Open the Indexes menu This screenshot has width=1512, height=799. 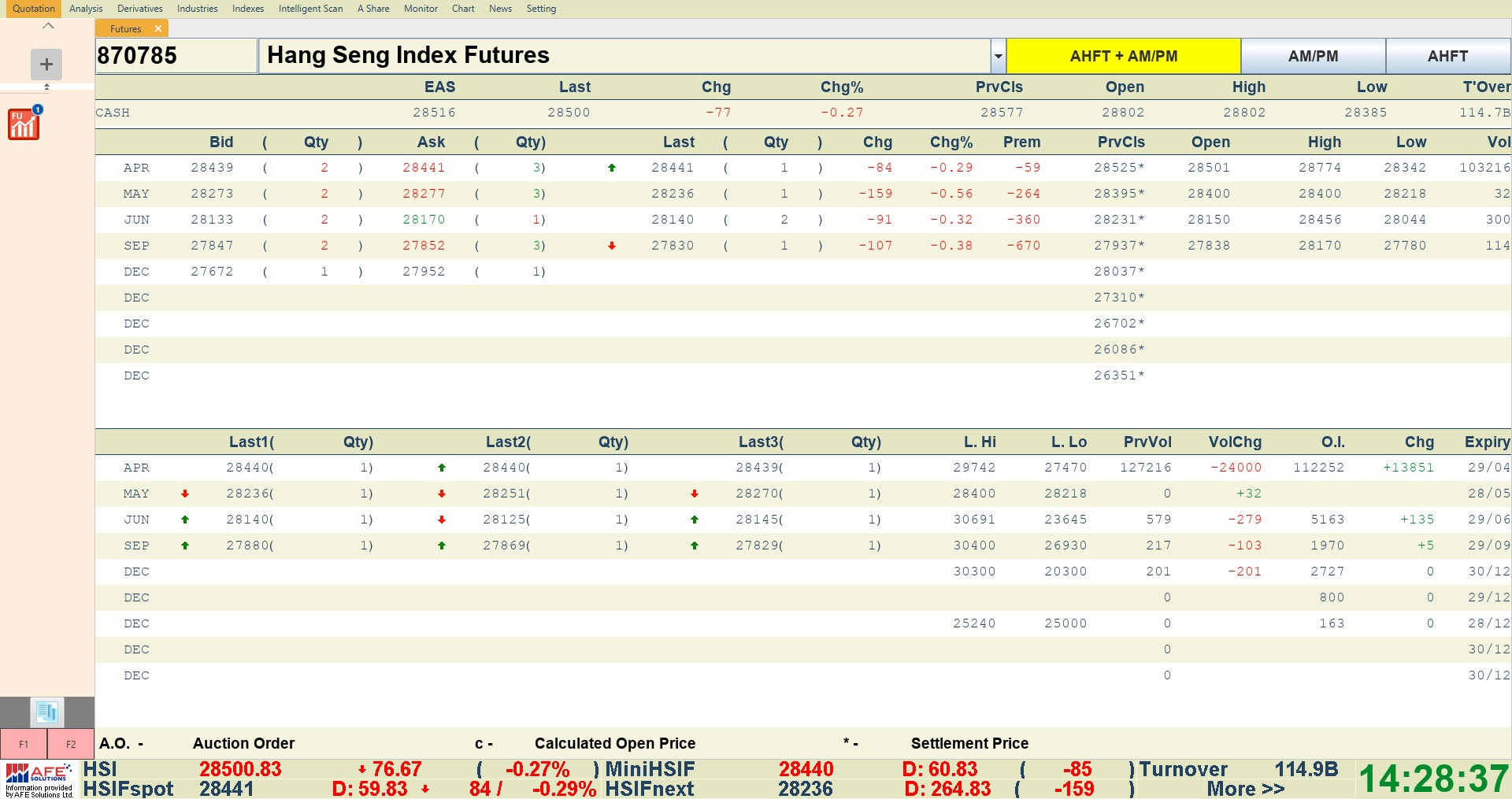click(x=248, y=9)
